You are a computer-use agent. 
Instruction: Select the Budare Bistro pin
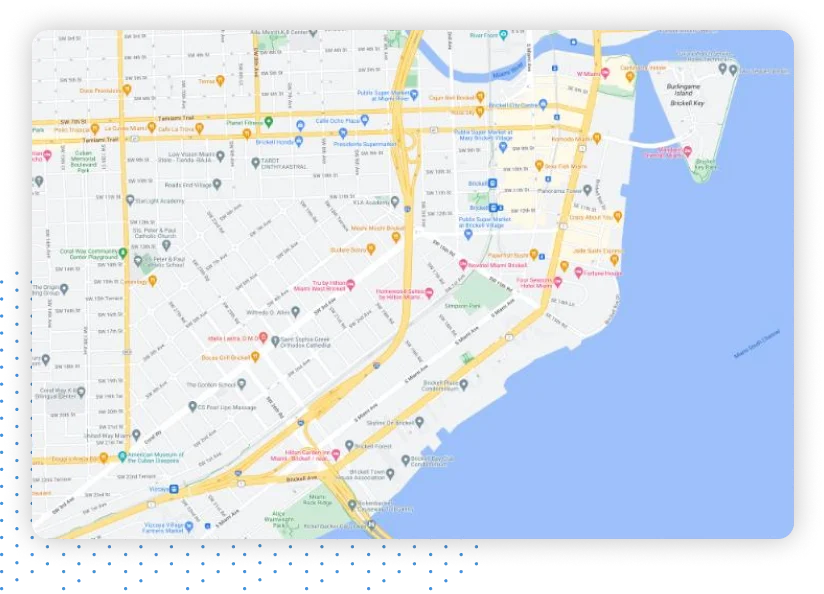[371, 250]
